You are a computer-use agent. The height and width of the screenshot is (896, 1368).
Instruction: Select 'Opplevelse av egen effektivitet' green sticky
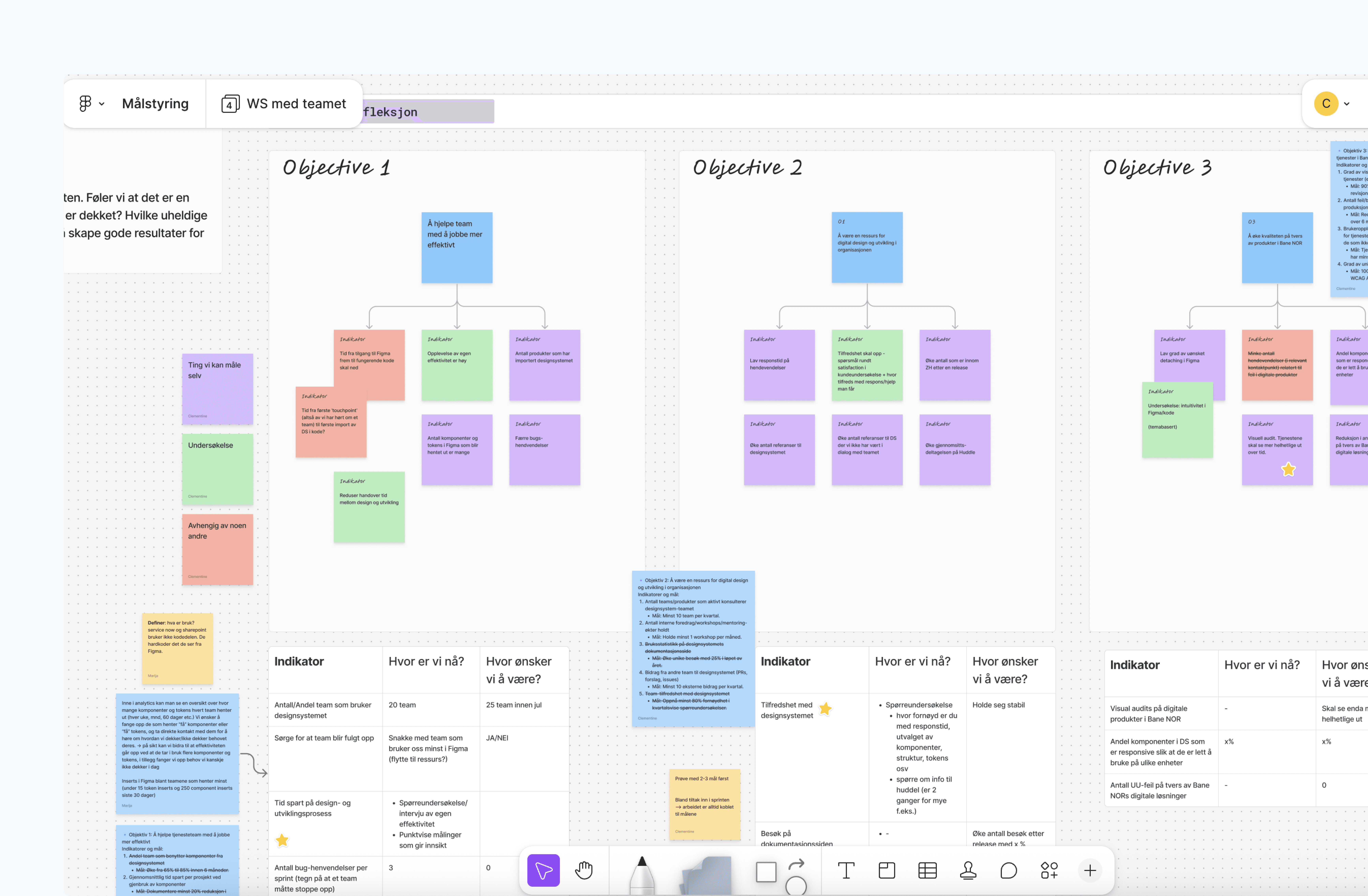point(457,365)
